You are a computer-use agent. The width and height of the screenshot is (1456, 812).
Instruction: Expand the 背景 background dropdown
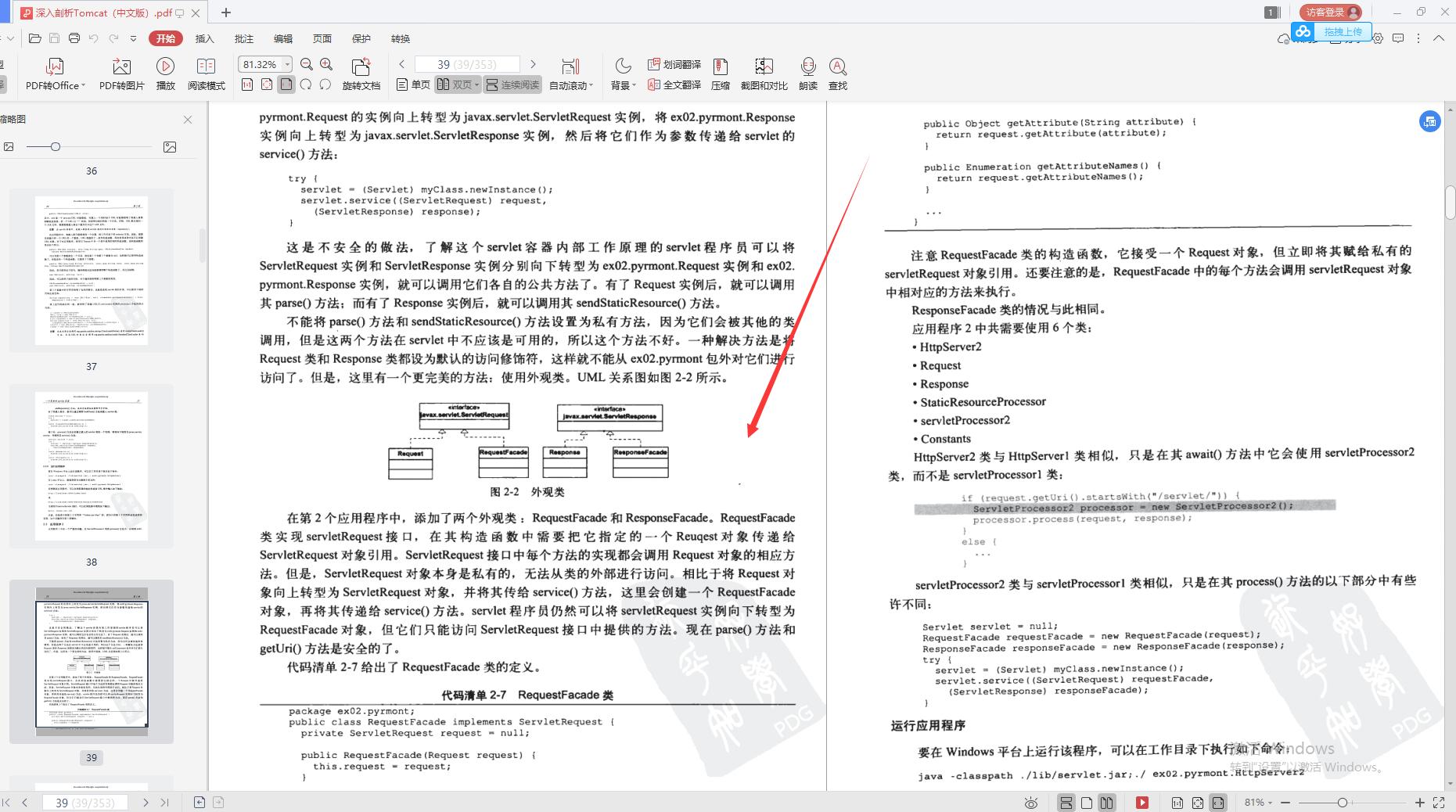(634, 85)
